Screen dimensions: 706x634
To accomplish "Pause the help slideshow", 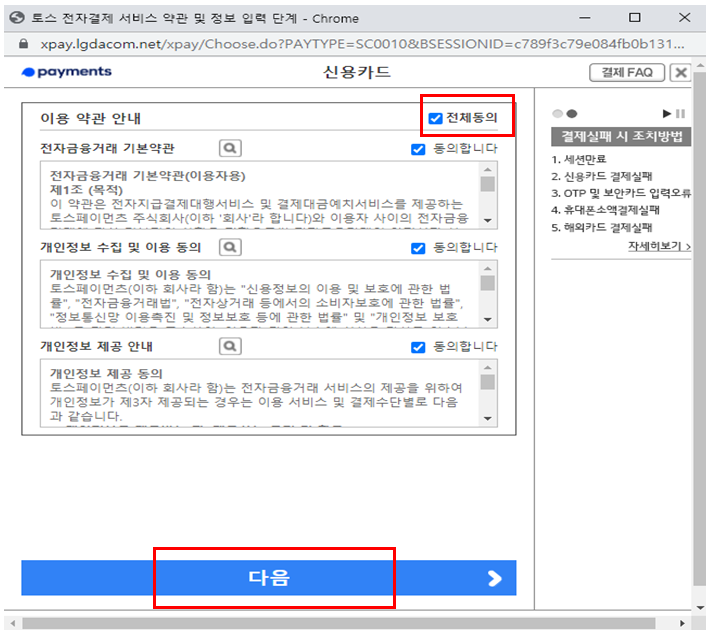I will pos(680,113).
